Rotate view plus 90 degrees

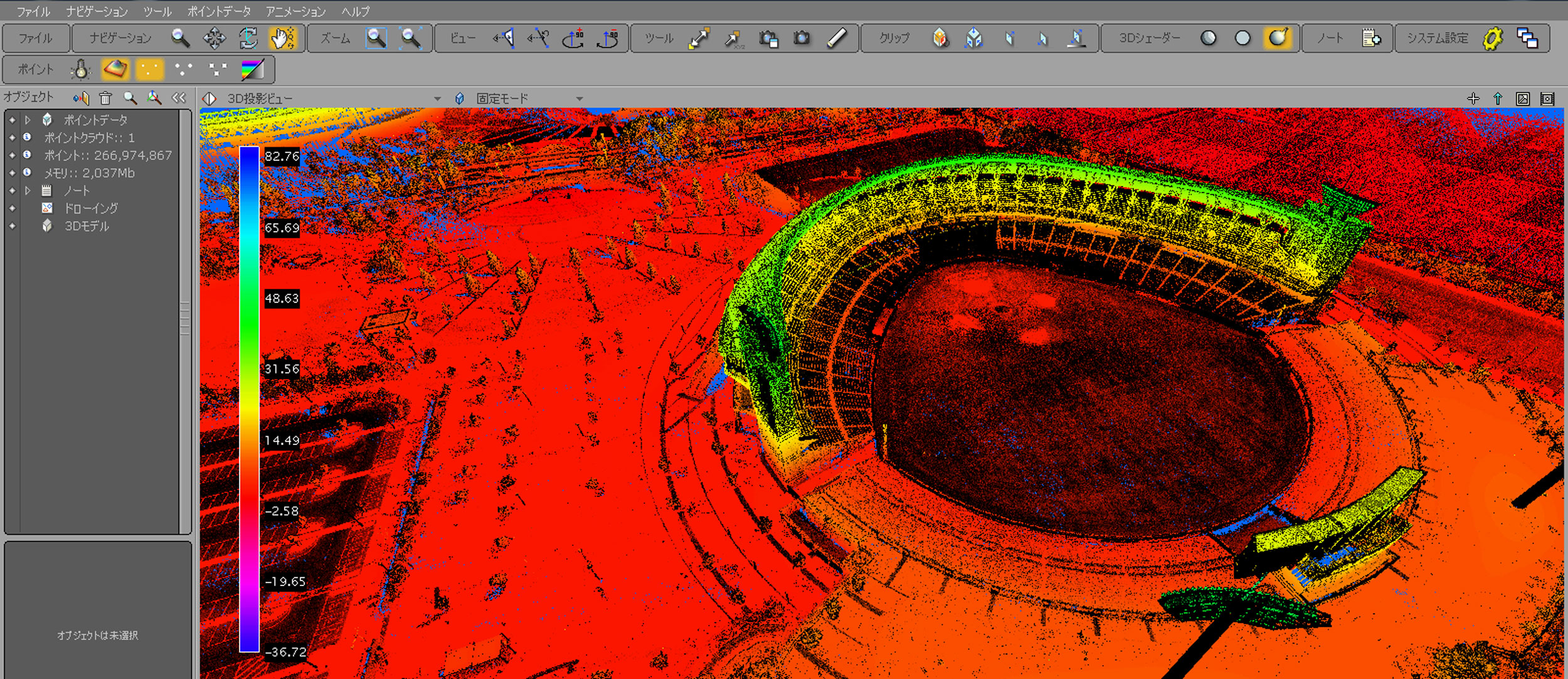573,38
